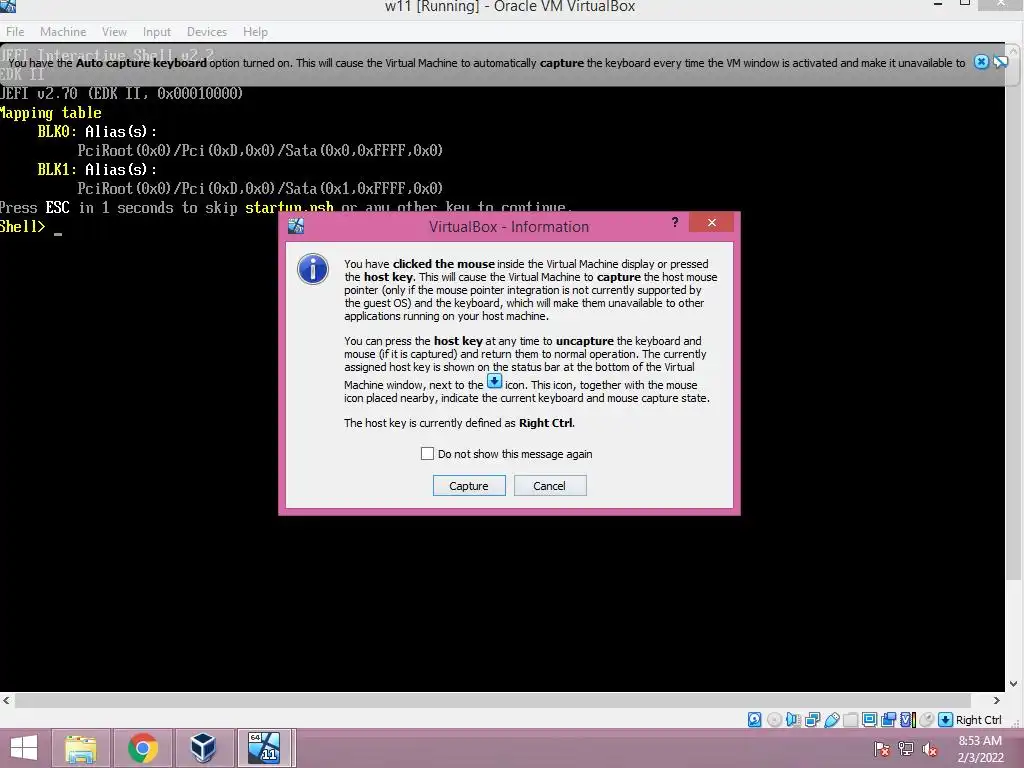The width and height of the screenshot is (1024, 768).
Task: Click the Capture button
Action: coord(469,486)
